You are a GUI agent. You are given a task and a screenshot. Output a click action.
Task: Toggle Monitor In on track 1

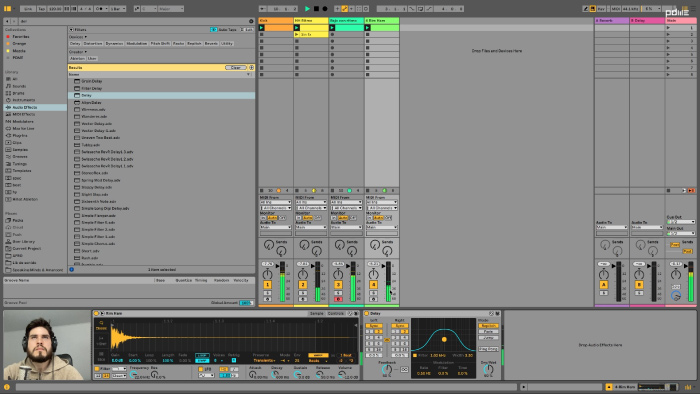(x=263, y=218)
